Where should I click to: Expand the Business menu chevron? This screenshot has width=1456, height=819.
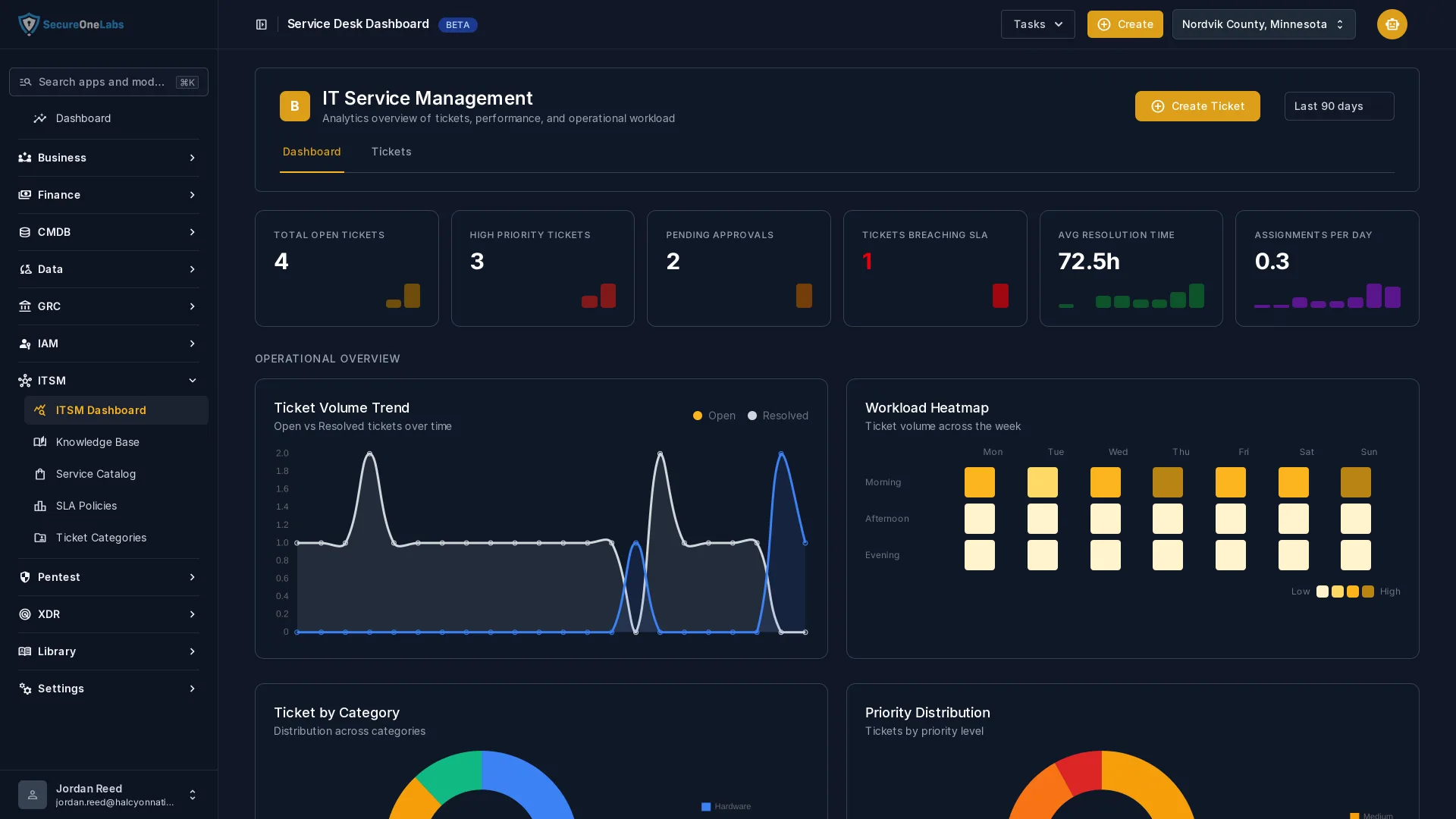click(x=193, y=158)
